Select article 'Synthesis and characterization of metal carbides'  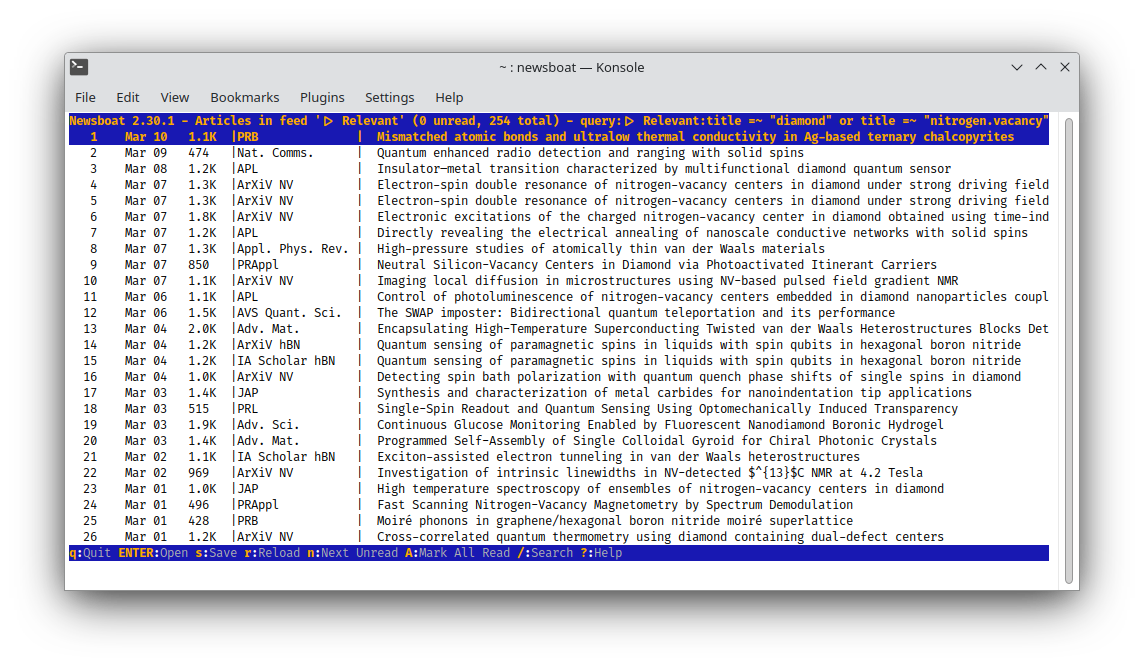[559, 393]
